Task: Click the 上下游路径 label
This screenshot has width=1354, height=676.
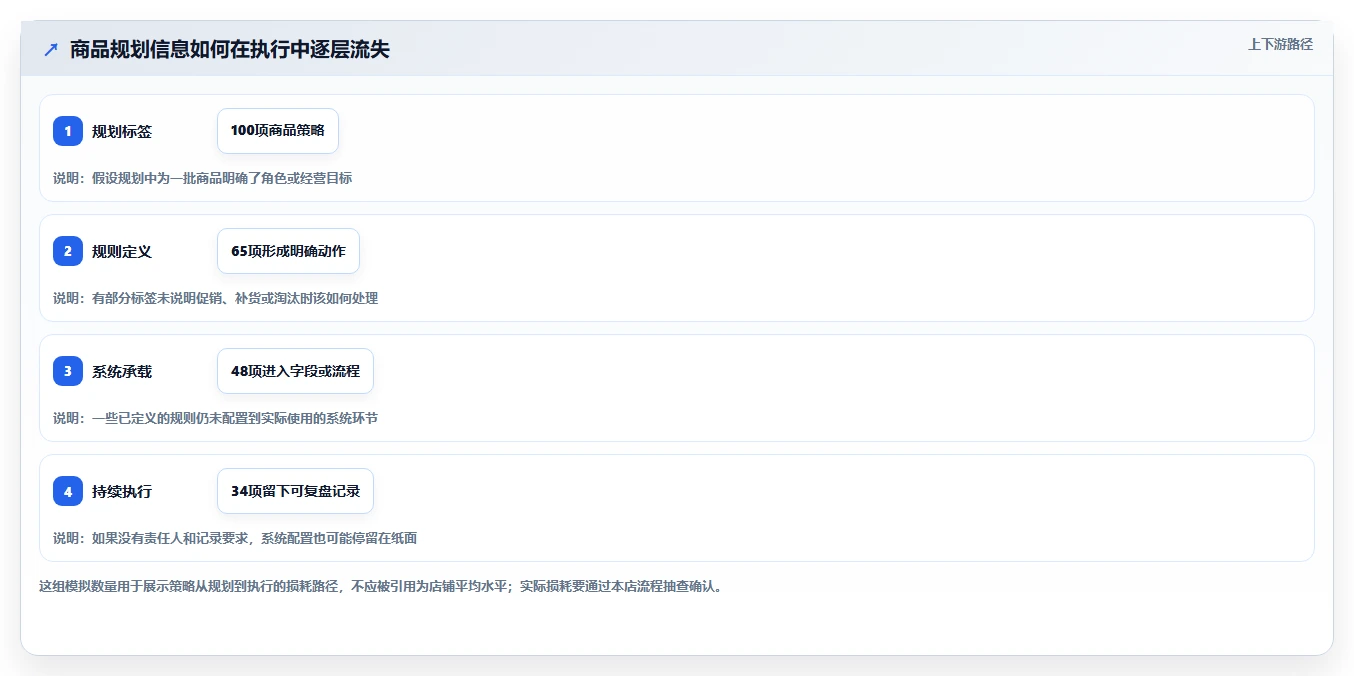Action: tap(1280, 44)
